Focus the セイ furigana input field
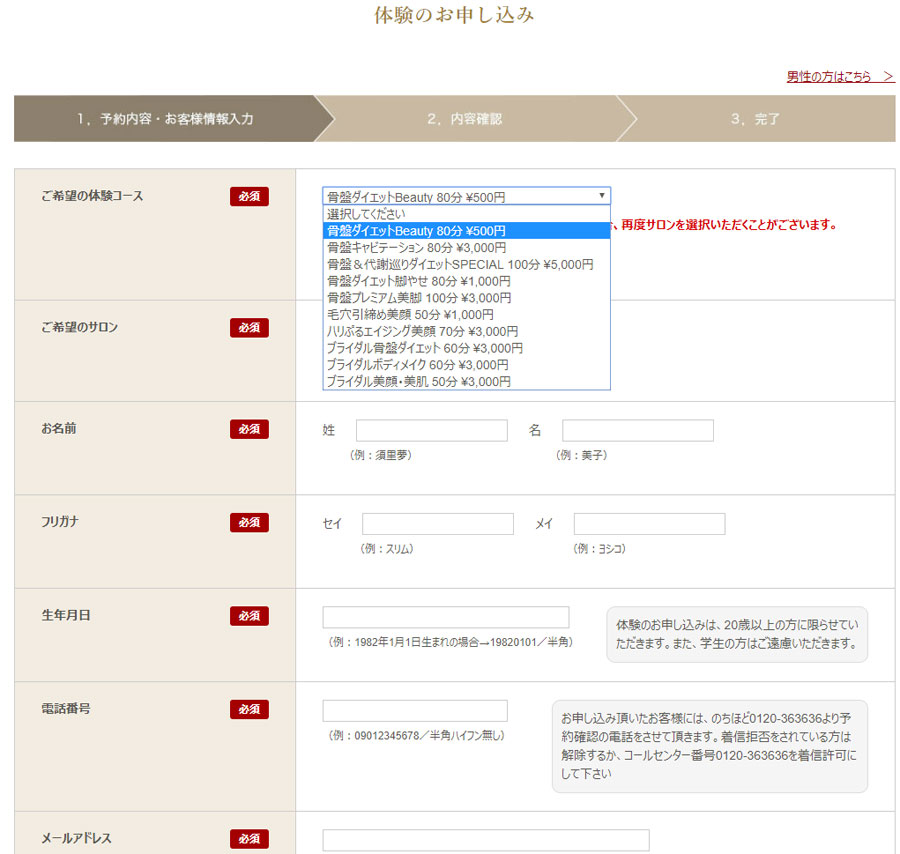900x854 pixels. tap(437, 524)
